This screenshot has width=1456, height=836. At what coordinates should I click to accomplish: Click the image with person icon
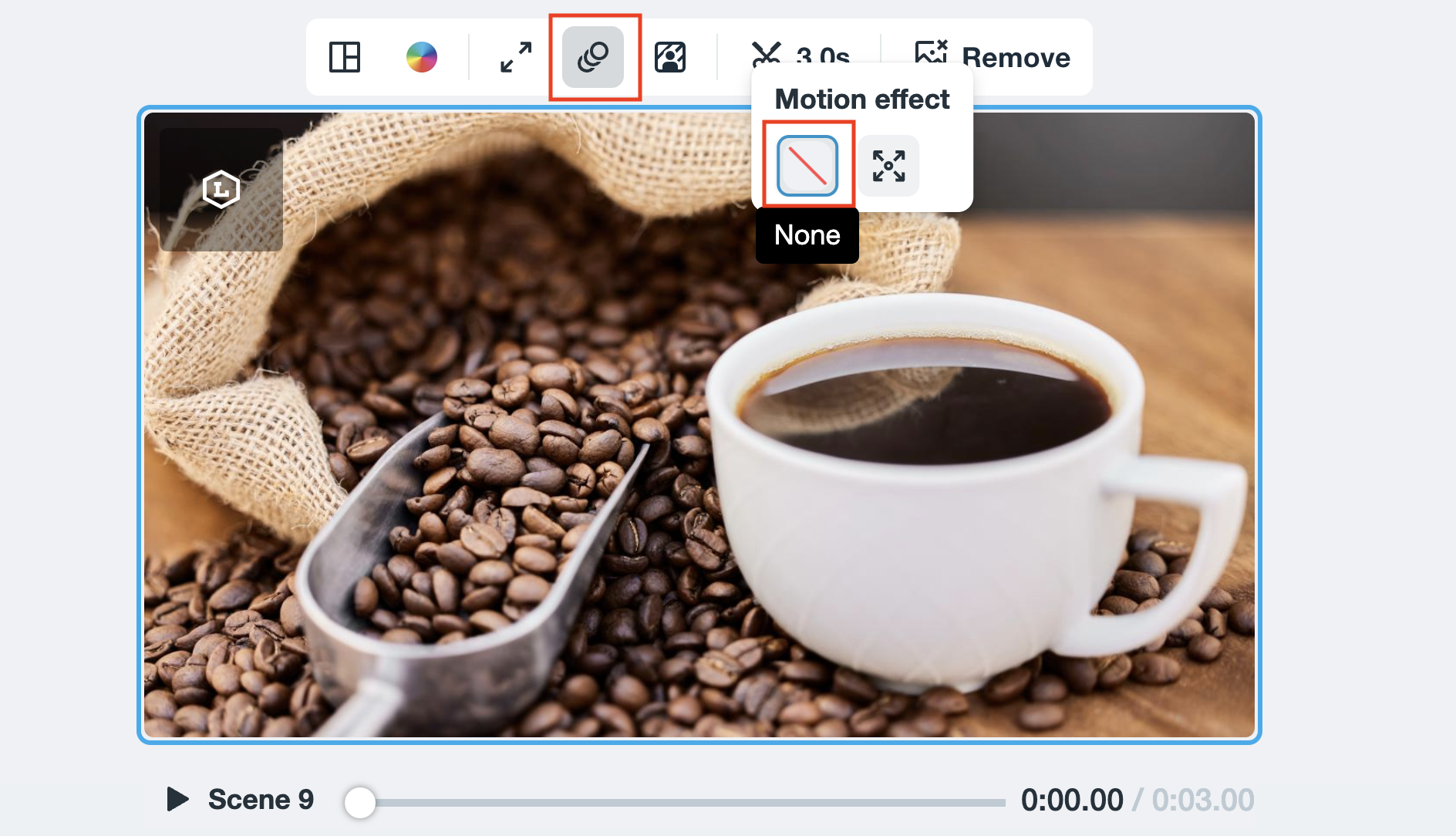(x=670, y=57)
